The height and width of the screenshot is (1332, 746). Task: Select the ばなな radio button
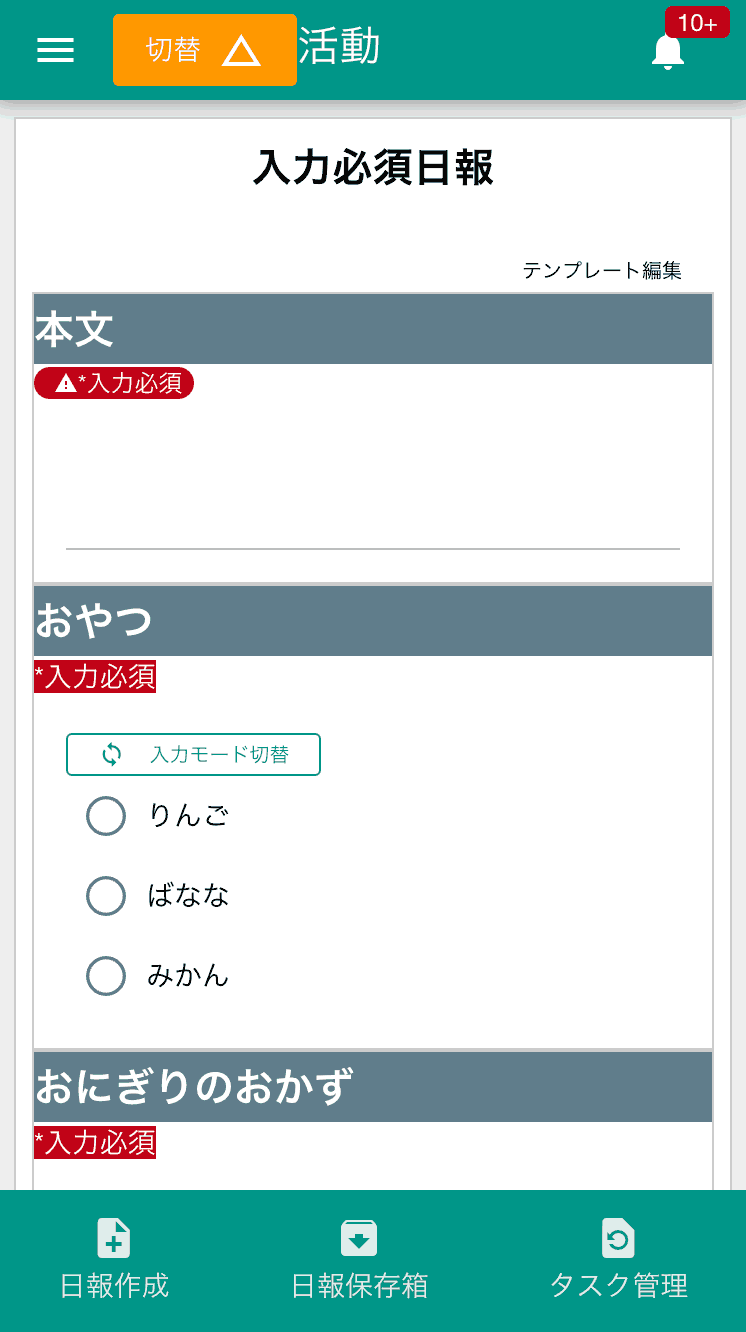(x=106, y=896)
